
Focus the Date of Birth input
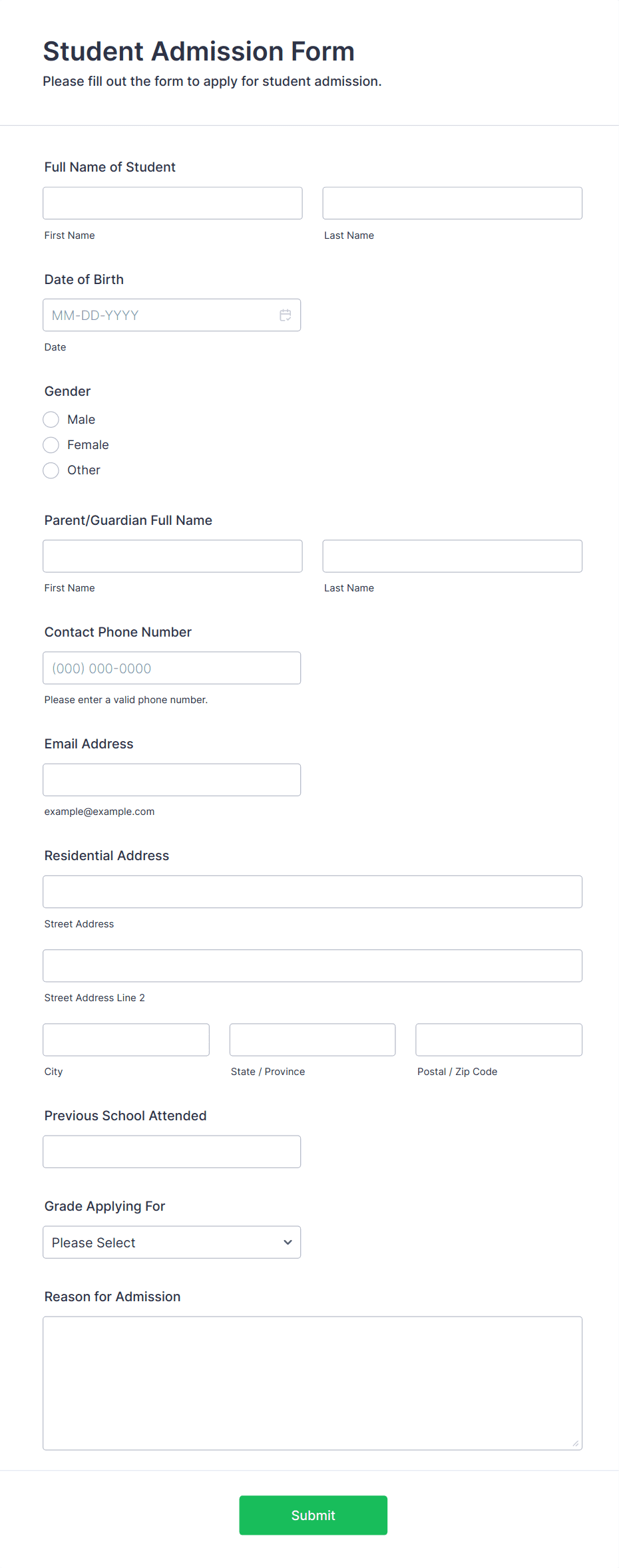pos(160,315)
